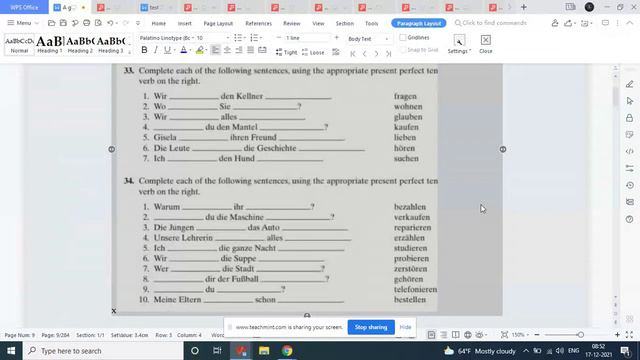The image size is (640, 360).
Task: Set Tight paragraph spacing
Action: (x=287, y=52)
